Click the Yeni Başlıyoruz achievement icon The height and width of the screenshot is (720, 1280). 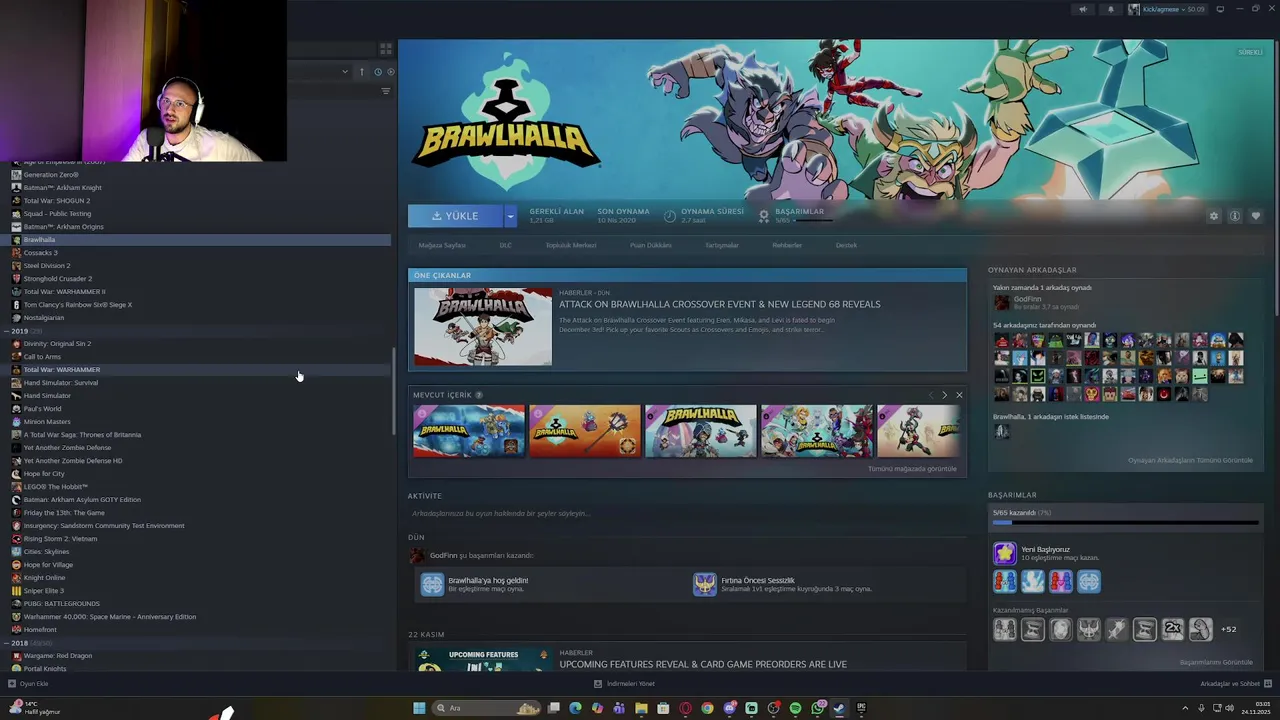(1005, 553)
